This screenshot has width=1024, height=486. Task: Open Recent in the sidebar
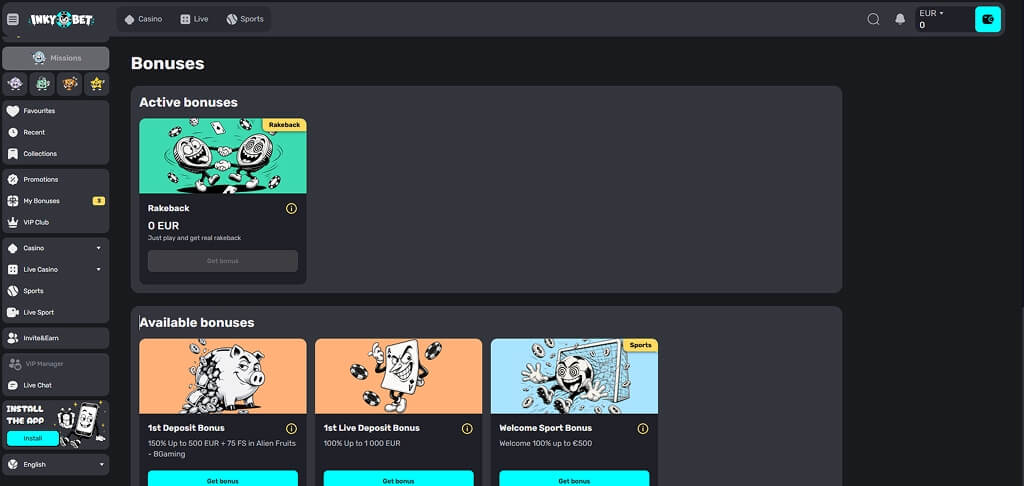pyautogui.click(x=56, y=133)
